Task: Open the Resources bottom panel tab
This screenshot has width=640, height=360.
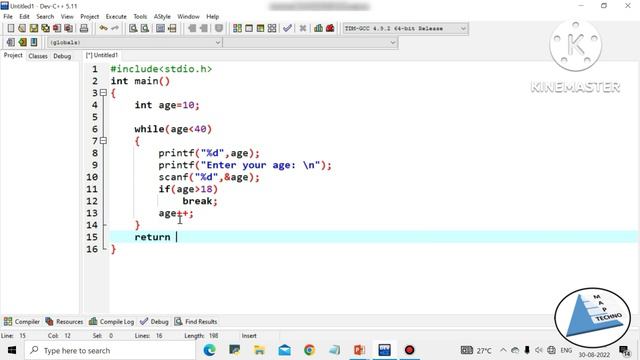Action: 64,322
